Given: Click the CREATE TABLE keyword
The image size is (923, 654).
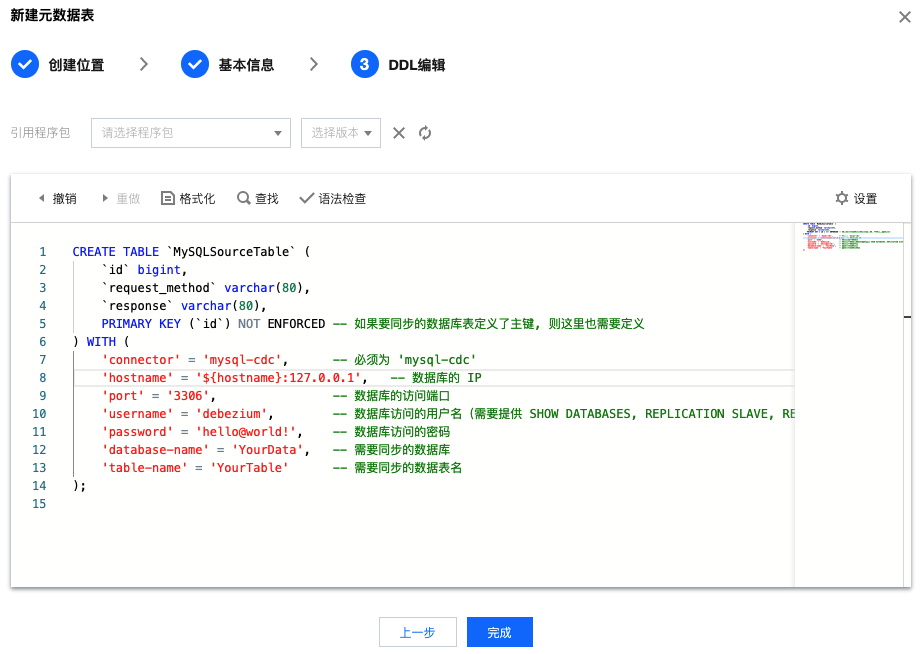Looking at the screenshot, I should pyautogui.click(x=116, y=252).
